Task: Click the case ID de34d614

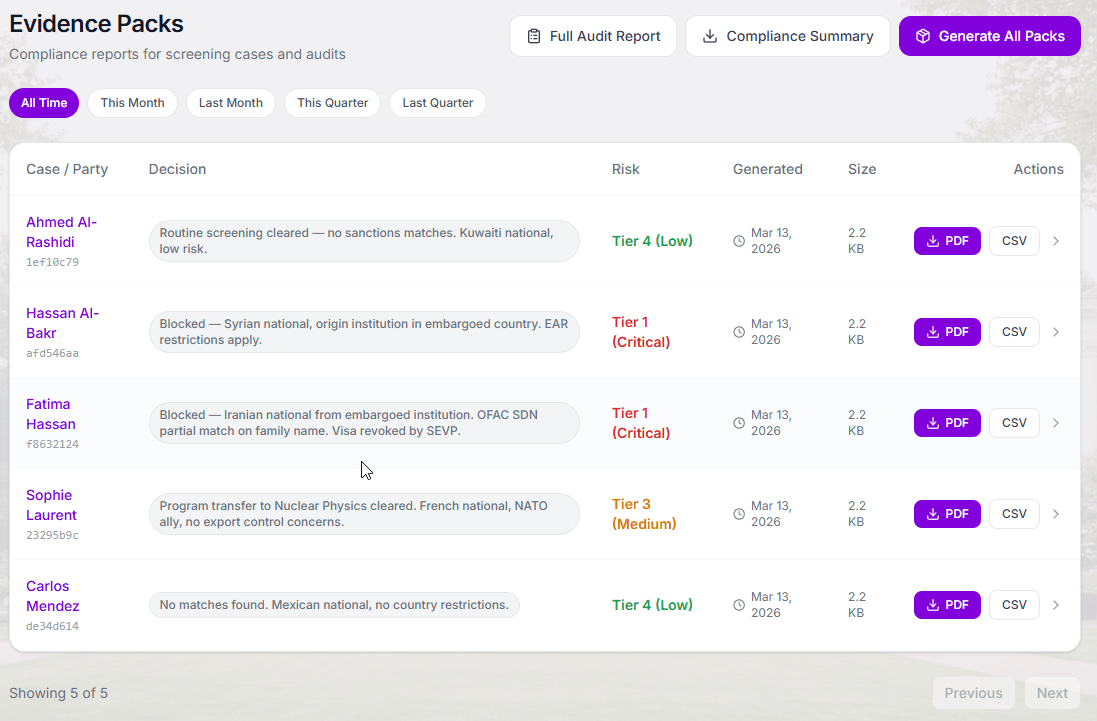Action: (52, 626)
